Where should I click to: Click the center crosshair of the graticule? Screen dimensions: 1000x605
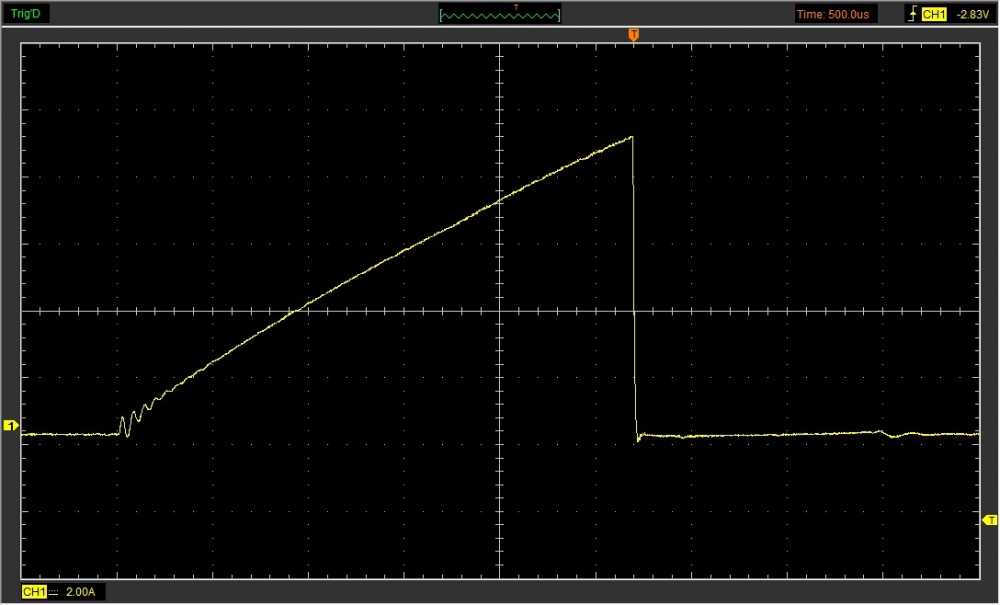click(x=499, y=311)
